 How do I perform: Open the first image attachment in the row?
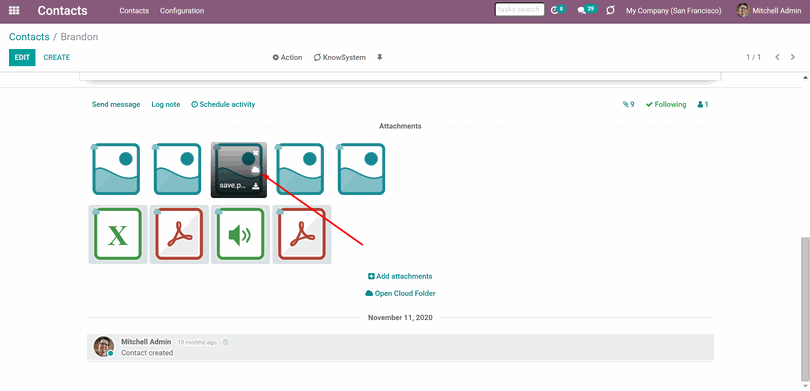(x=116, y=169)
